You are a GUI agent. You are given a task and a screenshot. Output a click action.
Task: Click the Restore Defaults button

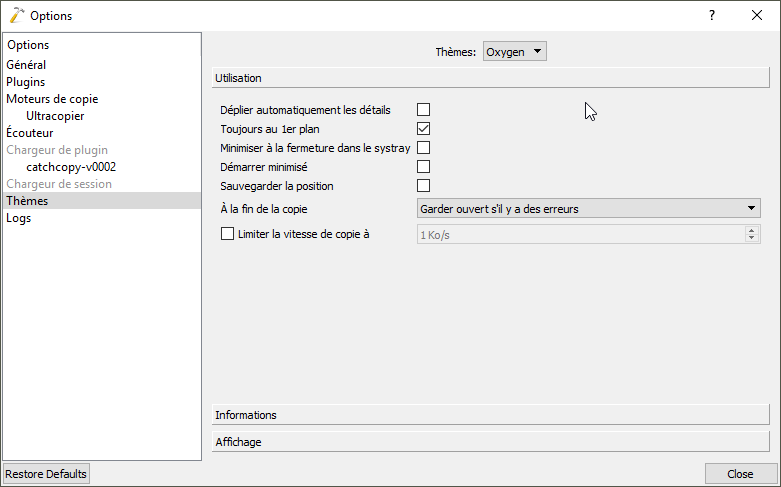(46, 474)
